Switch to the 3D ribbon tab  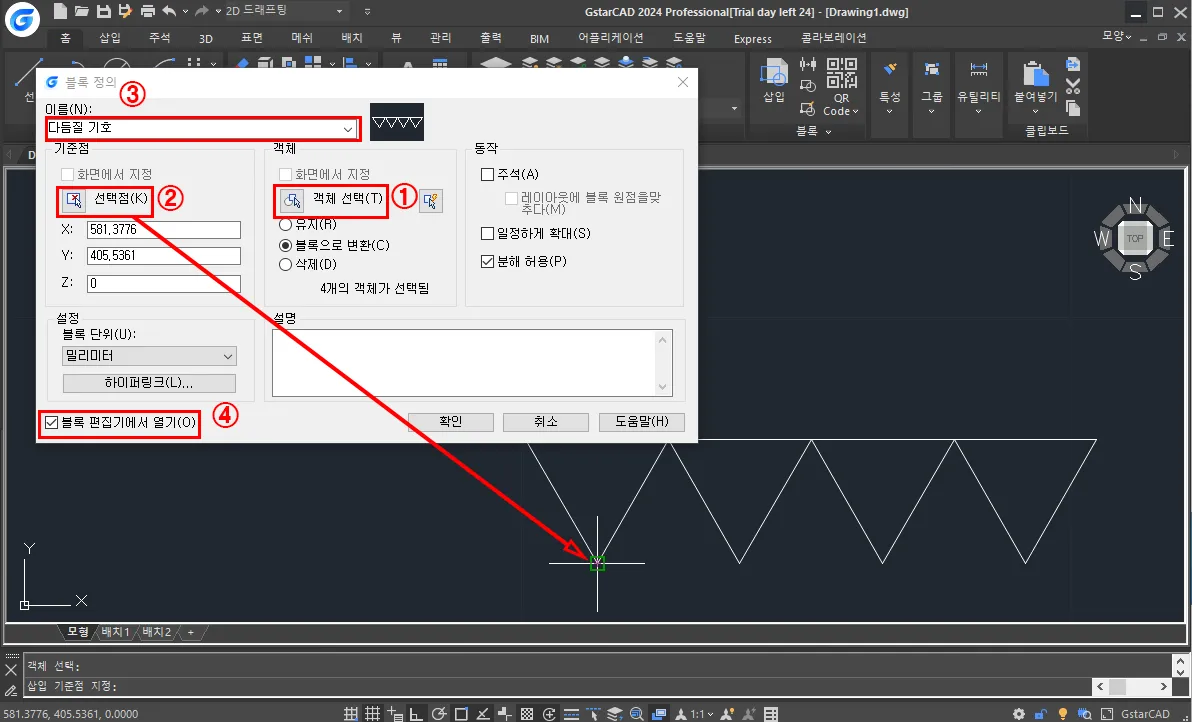[206, 38]
